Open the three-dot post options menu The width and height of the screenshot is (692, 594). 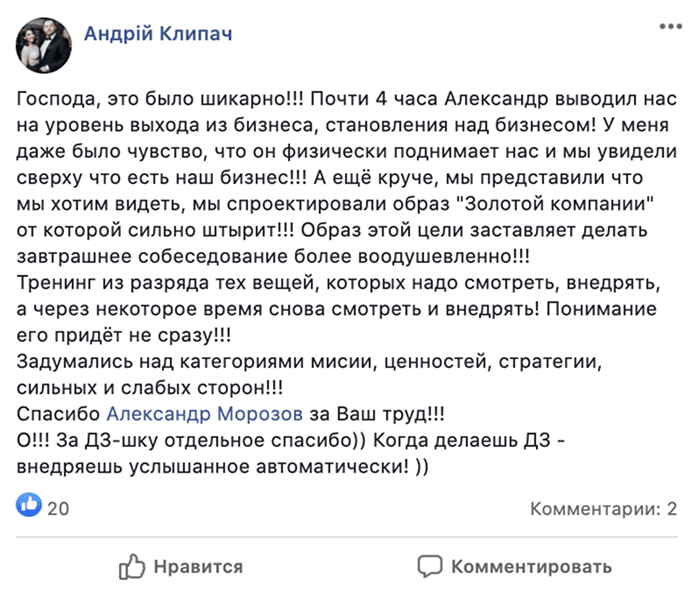point(665,28)
